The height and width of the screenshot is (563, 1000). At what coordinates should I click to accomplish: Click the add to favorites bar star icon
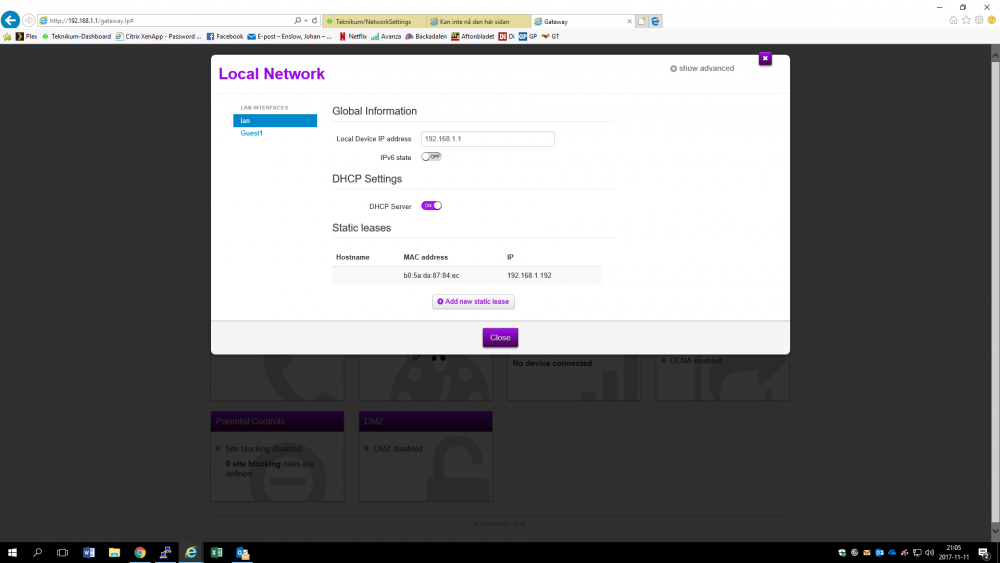click(7, 36)
